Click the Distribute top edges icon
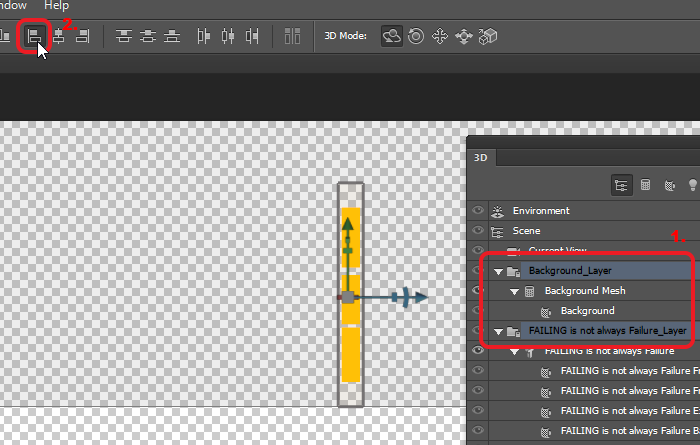700x445 pixels. 124,36
